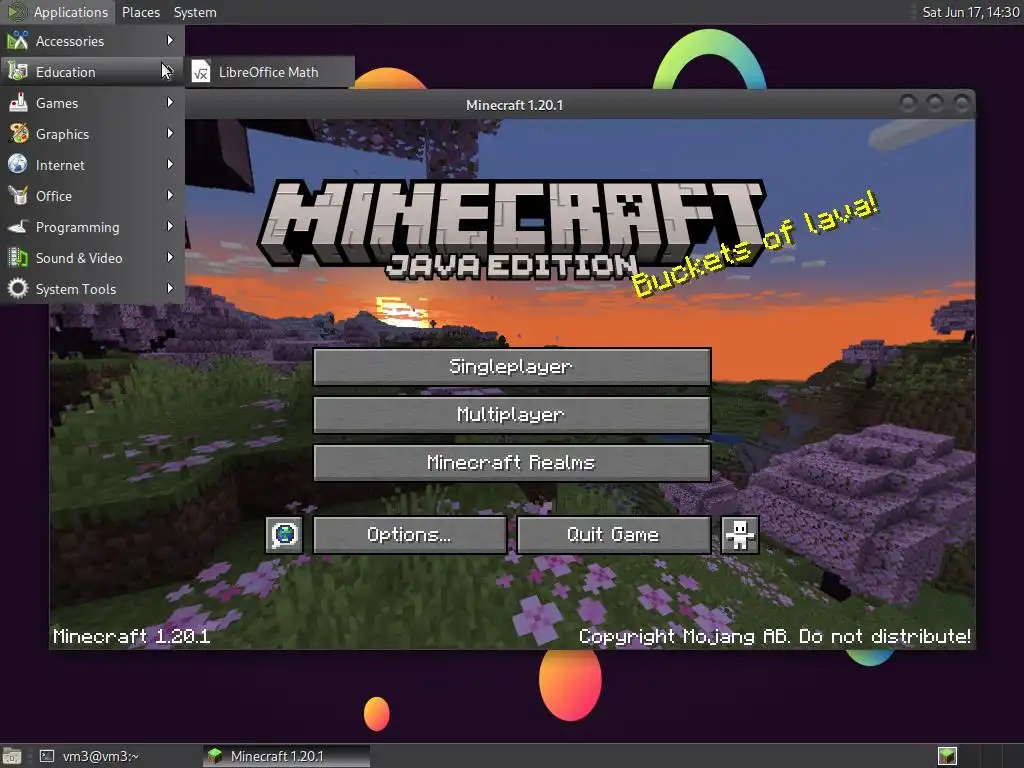Expand the System Tools submenu arrow

[x=170, y=289]
